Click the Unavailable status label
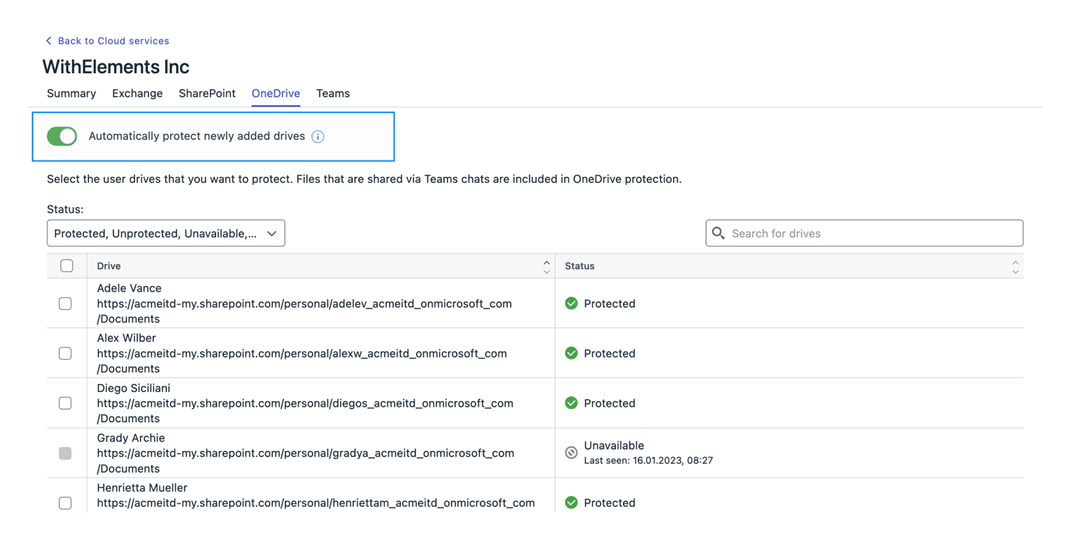 click(x=614, y=445)
